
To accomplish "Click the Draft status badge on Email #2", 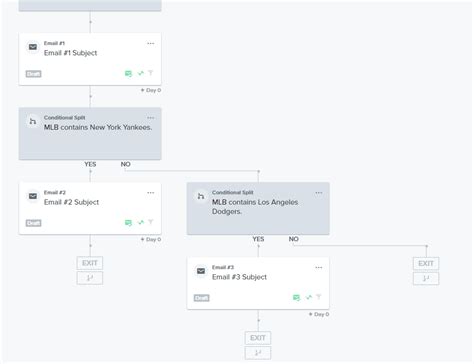I will (33, 223).
